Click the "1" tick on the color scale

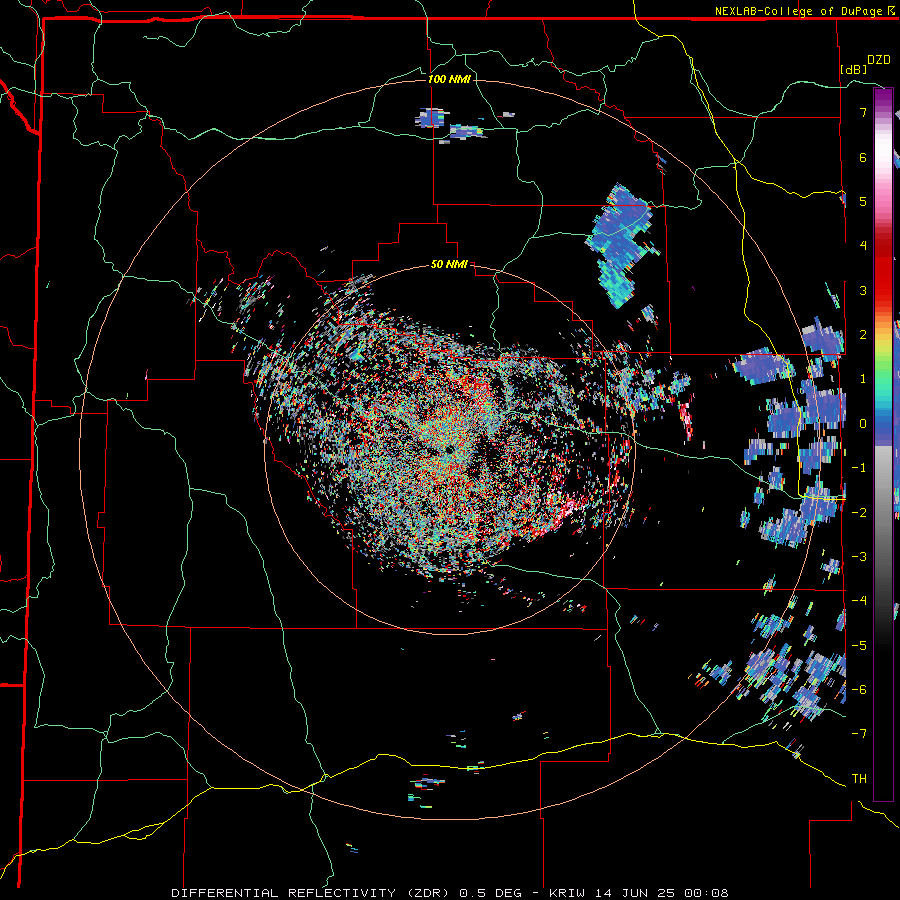pyautogui.click(x=863, y=379)
